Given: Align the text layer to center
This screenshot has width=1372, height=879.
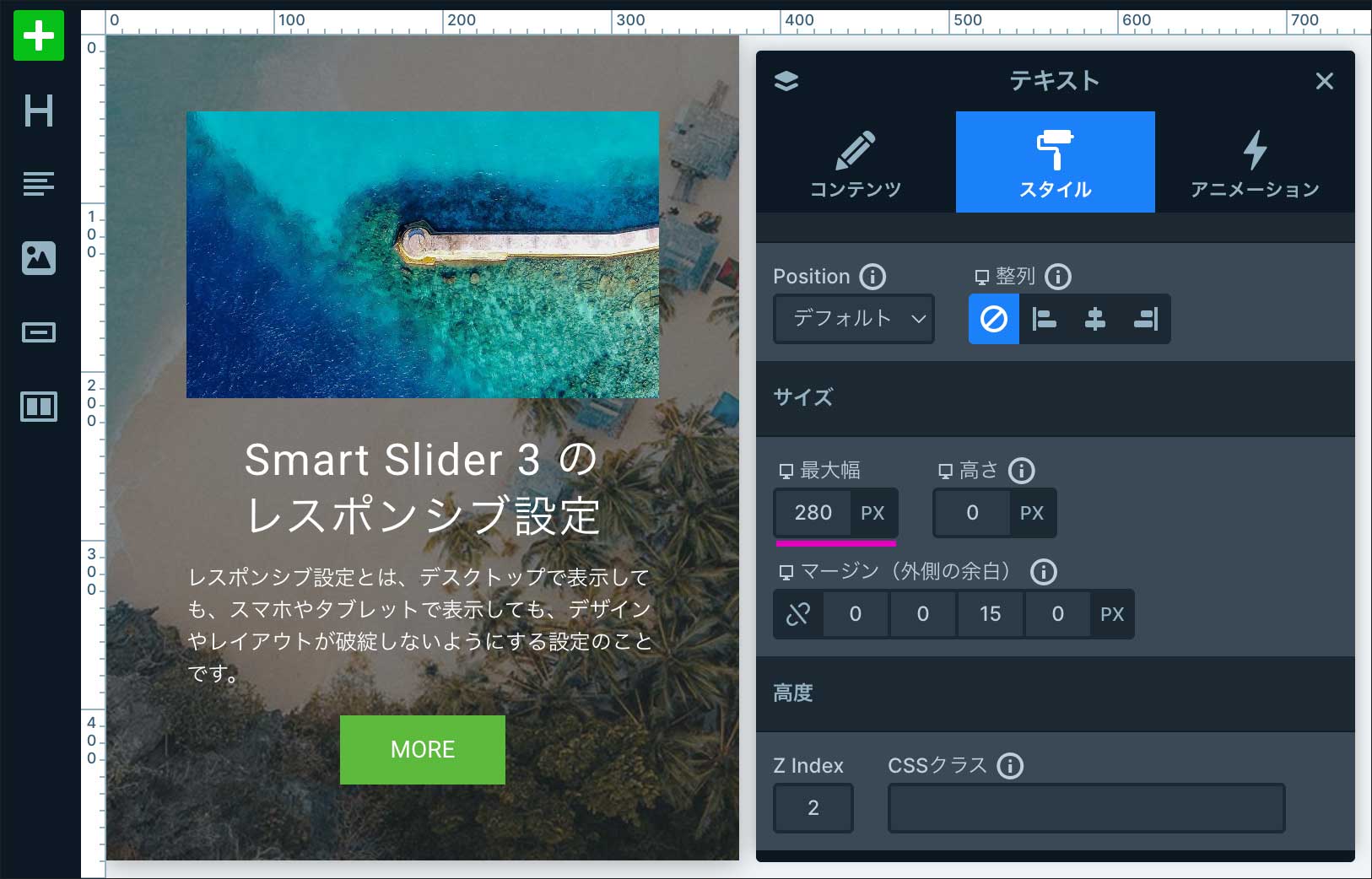Looking at the screenshot, I should click(x=1095, y=319).
